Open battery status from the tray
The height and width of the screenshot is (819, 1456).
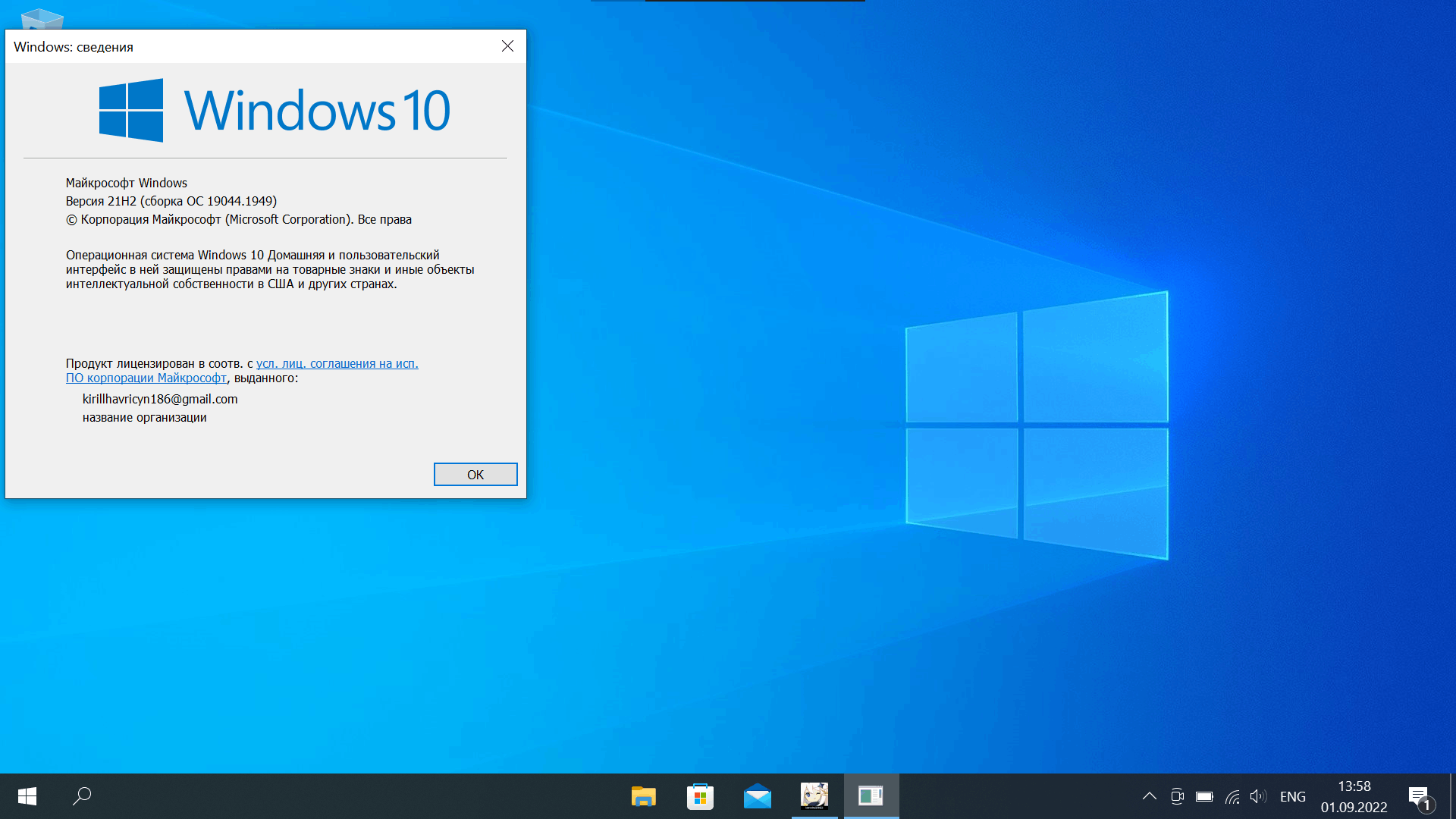[1204, 796]
